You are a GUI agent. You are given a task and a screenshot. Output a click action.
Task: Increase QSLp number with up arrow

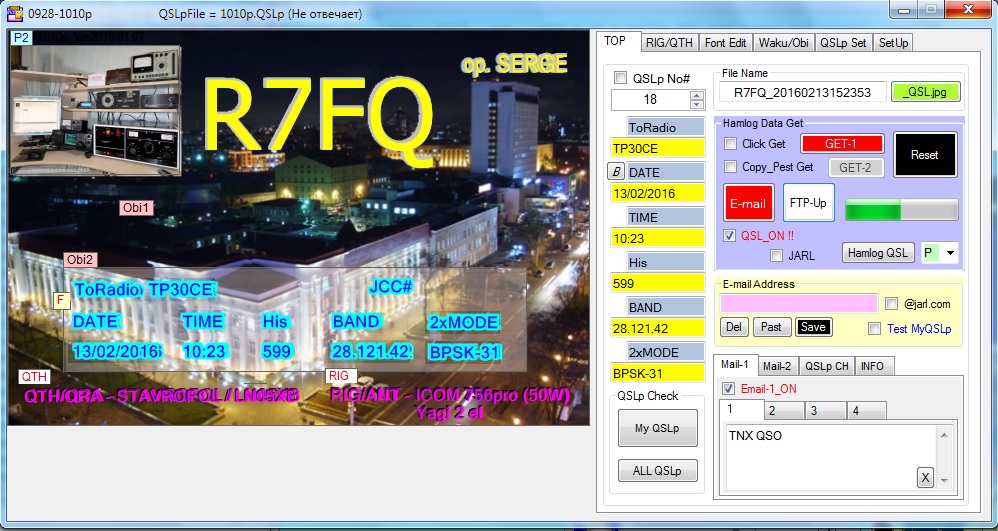696,95
